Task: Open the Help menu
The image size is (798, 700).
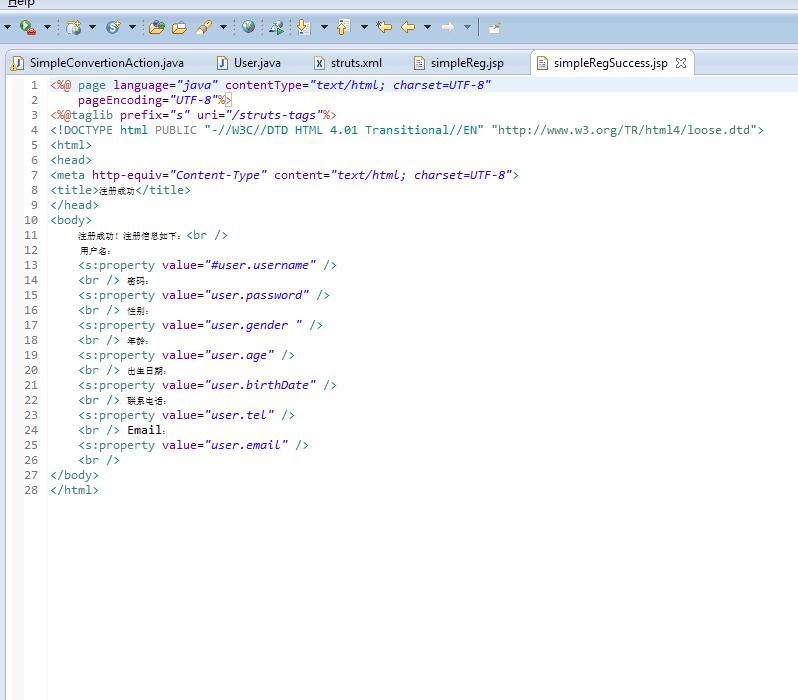Action: pyautogui.click(x=21, y=3)
